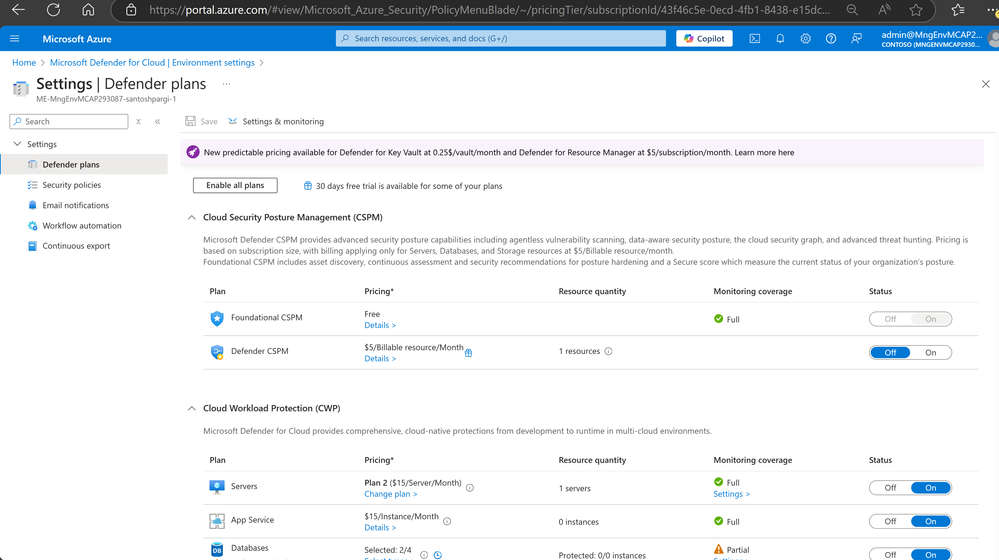Screen dimensions: 999x560
Task: Collapse the Settings group in sidebar
Action: (x=17, y=144)
